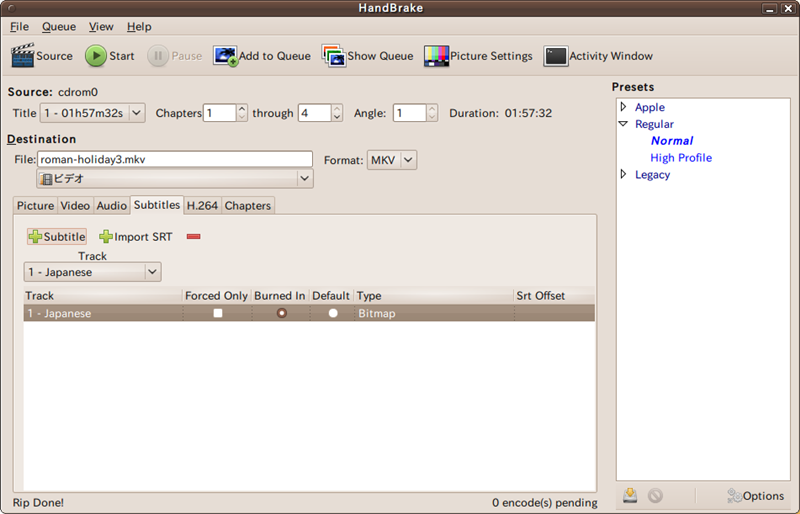
Task: Open the View menu
Action: tap(101, 27)
